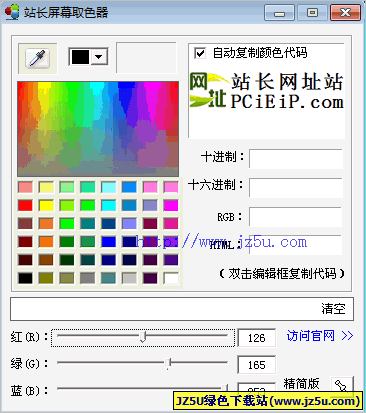Click the 蓝(B) slider track
Screen dimensions: 366x413
tap(142, 388)
